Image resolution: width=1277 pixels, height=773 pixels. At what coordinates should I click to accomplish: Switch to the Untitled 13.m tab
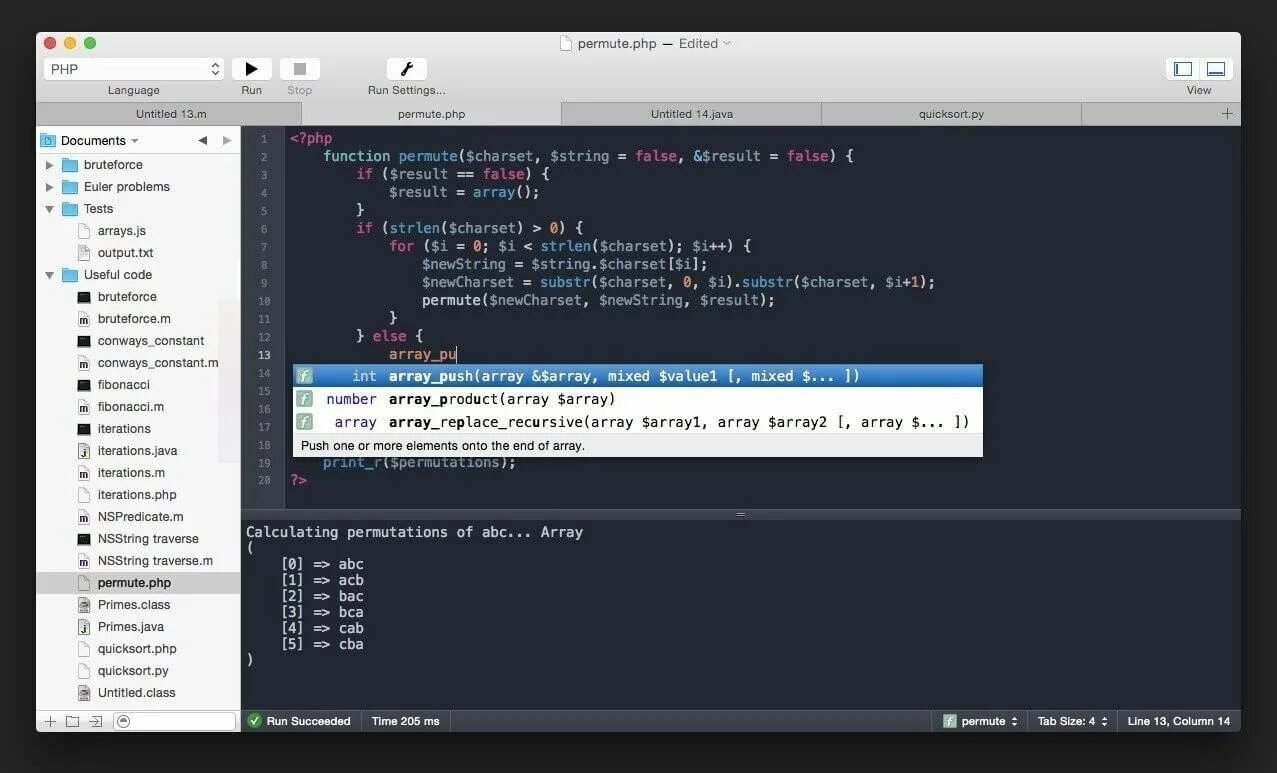tap(170, 114)
